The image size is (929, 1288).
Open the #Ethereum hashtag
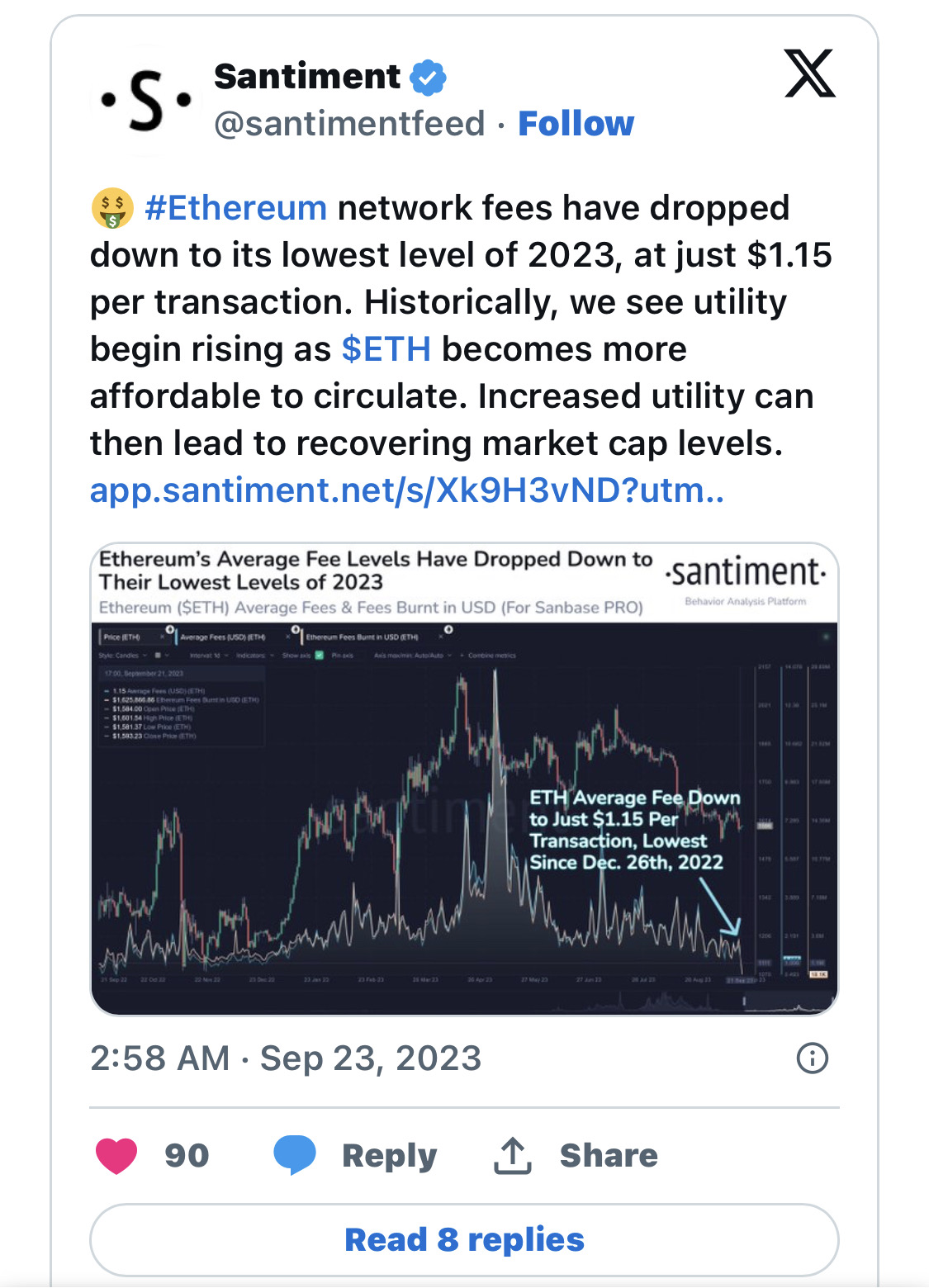[x=236, y=208]
